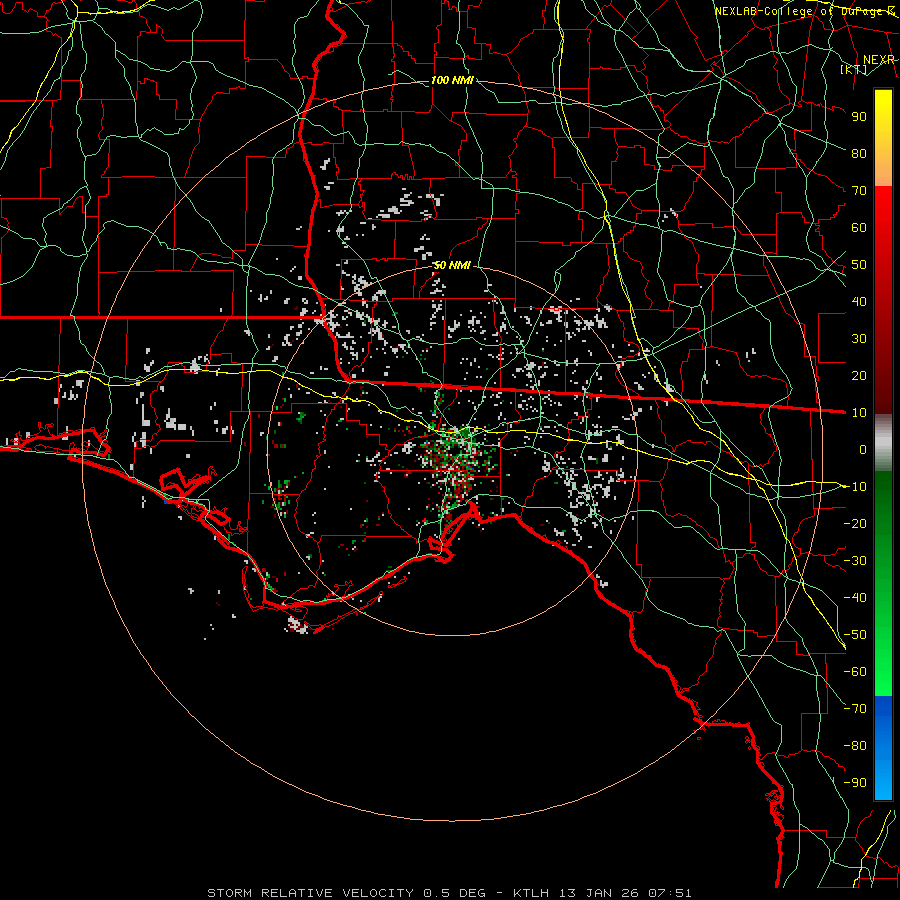
Task: Select the 0 value on the velocity scale
Action: pos(863,449)
